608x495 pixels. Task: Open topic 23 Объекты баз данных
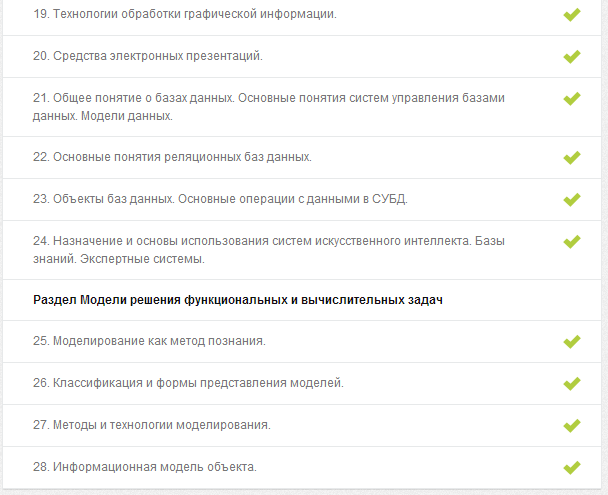point(220,199)
